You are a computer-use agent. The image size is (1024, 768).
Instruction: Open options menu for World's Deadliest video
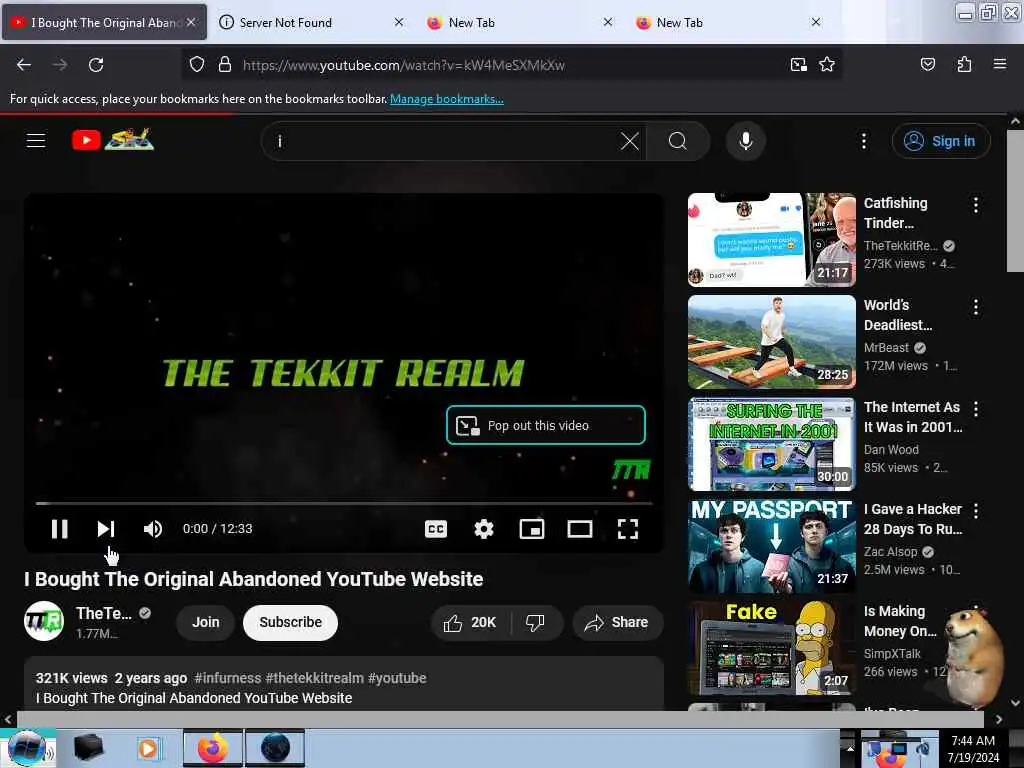pyautogui.click(x=976, y=307)
